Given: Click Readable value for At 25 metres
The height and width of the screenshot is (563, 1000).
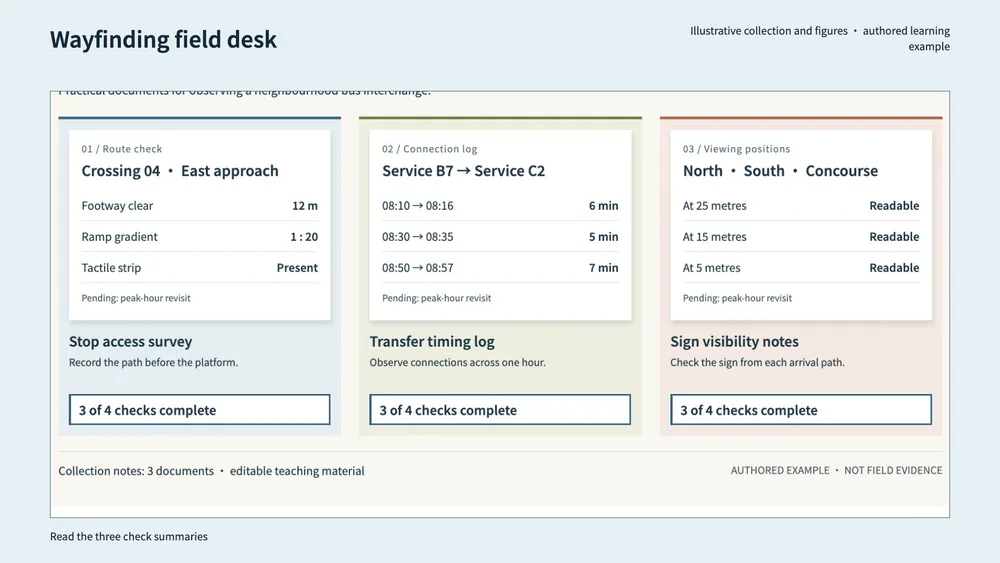Looking at the screenshot, I should click(x=894, y=205).
